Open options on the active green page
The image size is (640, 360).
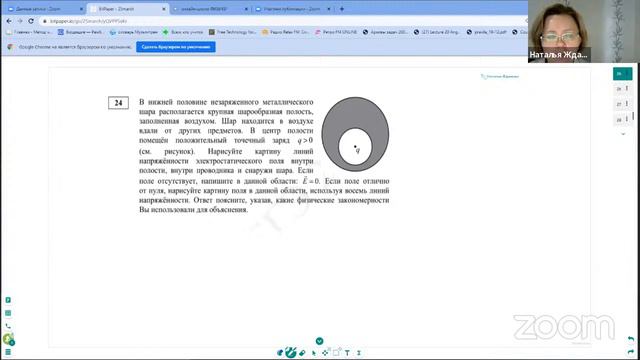pyautogui.click(x=628, y=73)
